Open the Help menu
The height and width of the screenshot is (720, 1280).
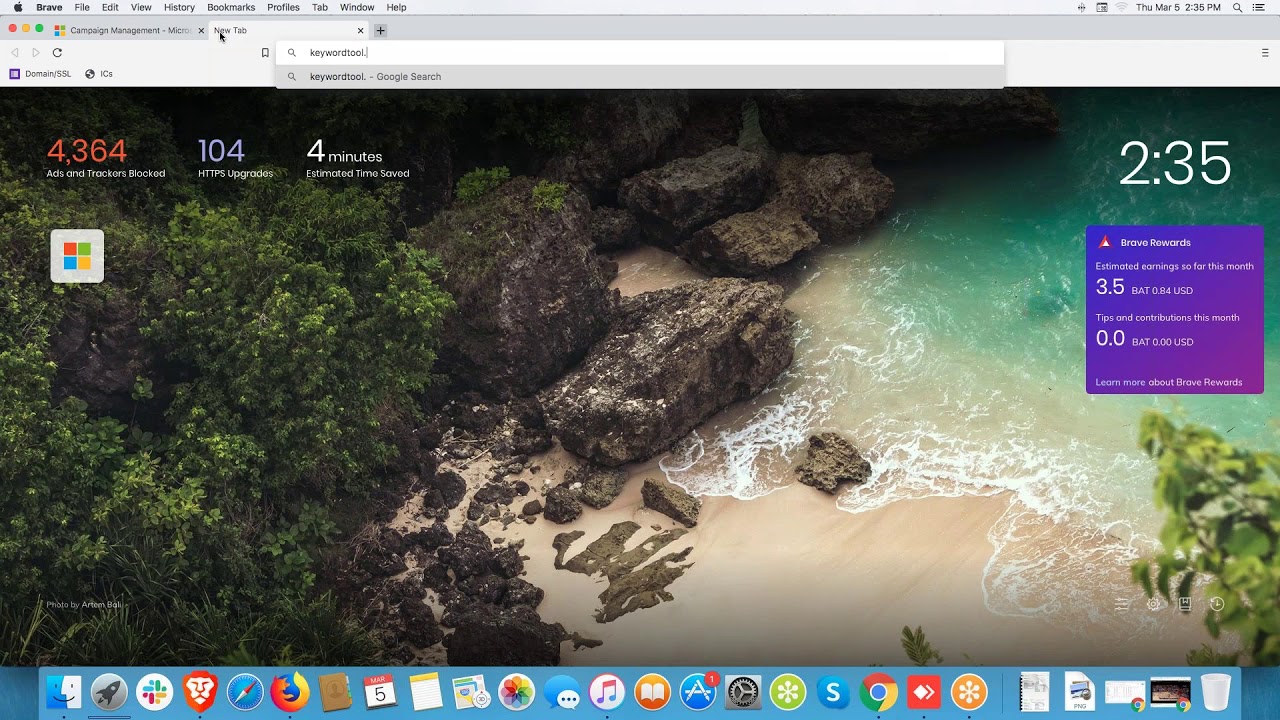[396, 7]
